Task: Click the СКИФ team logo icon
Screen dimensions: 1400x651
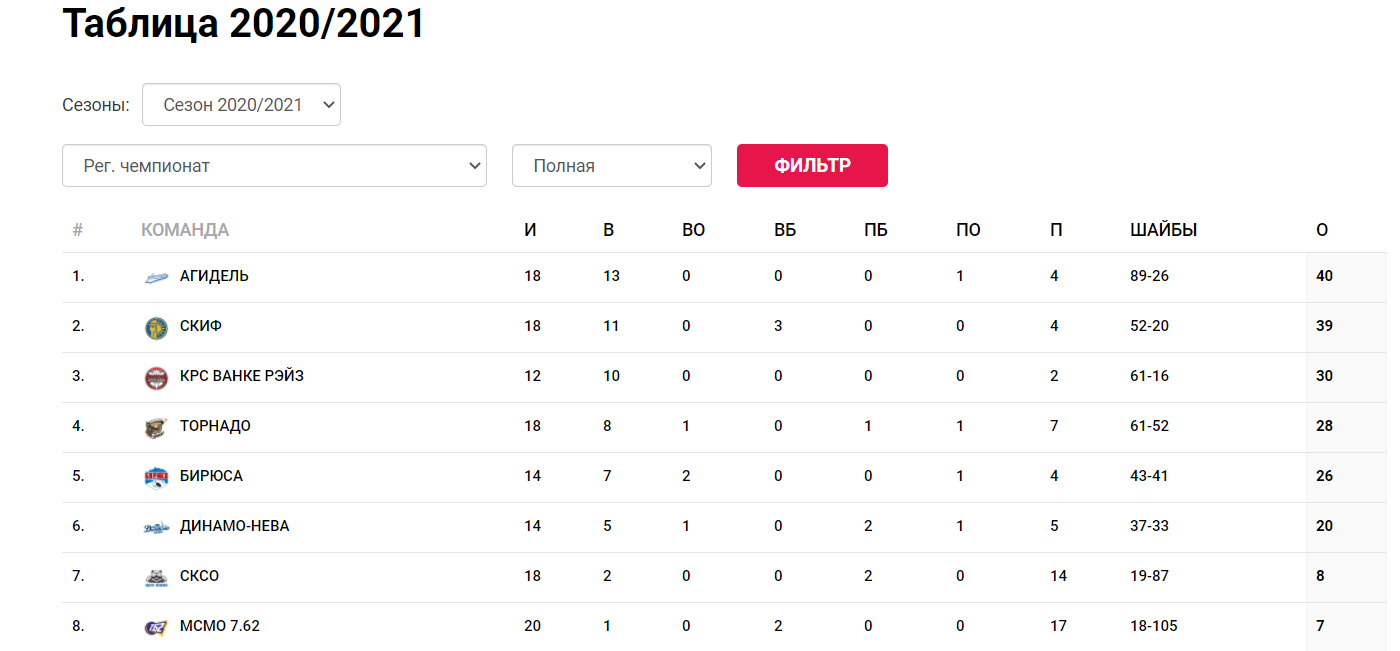Action: [156, 327]
